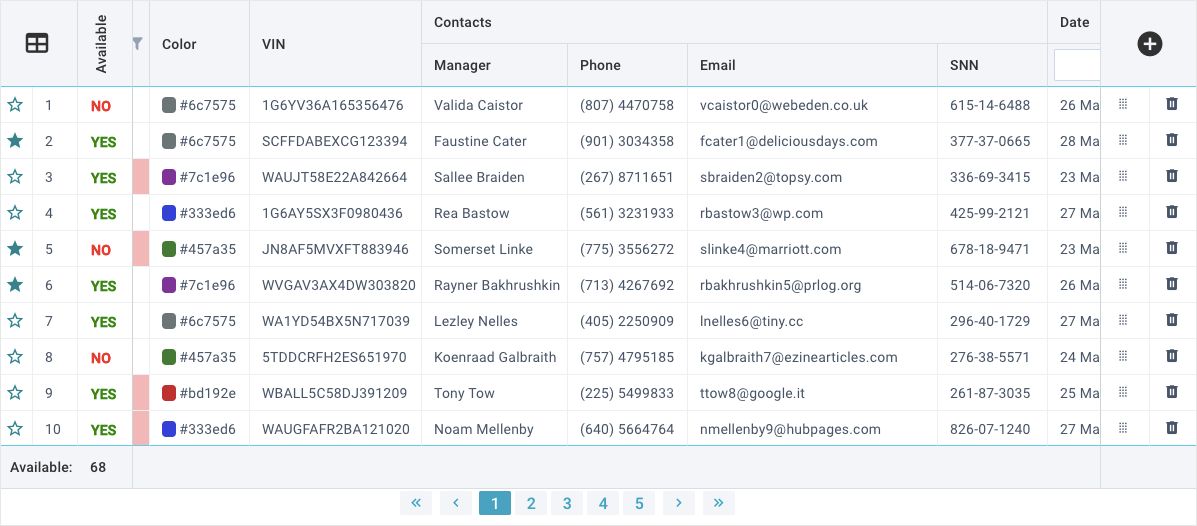The image size is (1197, 526).
Task: Jump to last page double chevron
Action: coord(718,503)
